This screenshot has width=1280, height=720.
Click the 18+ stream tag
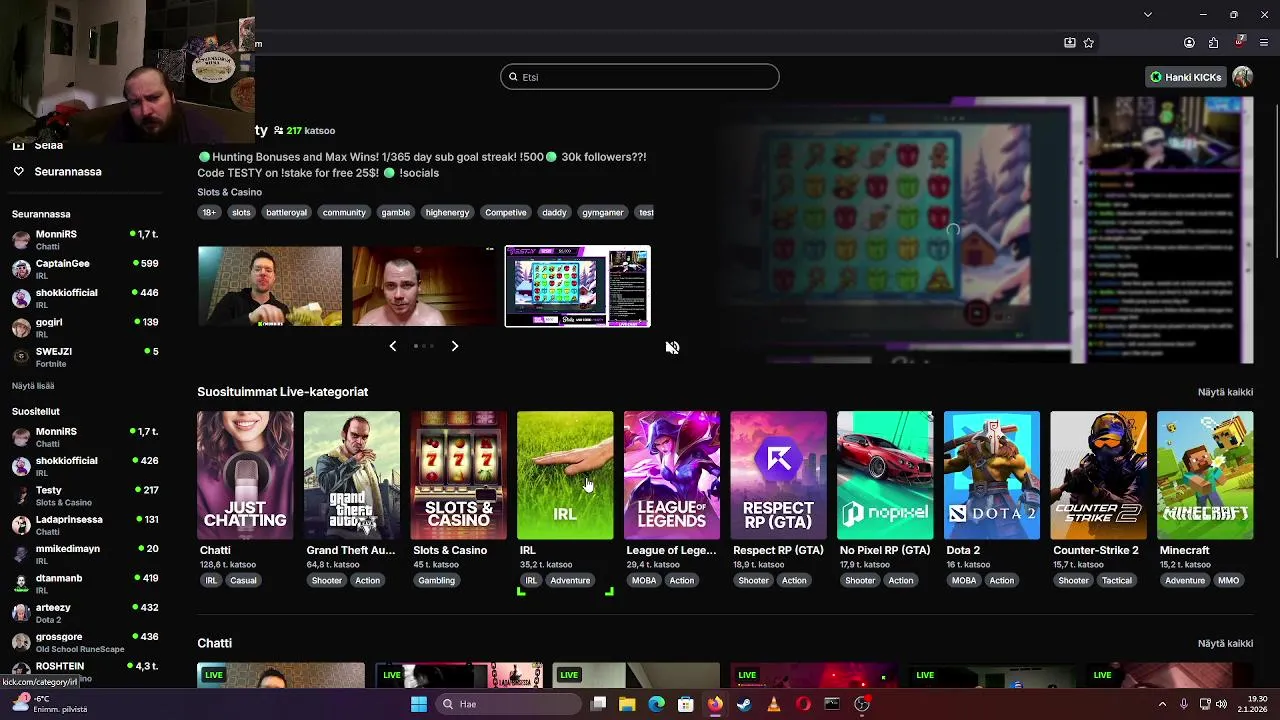pyautogui.click(x=209, y=212)
